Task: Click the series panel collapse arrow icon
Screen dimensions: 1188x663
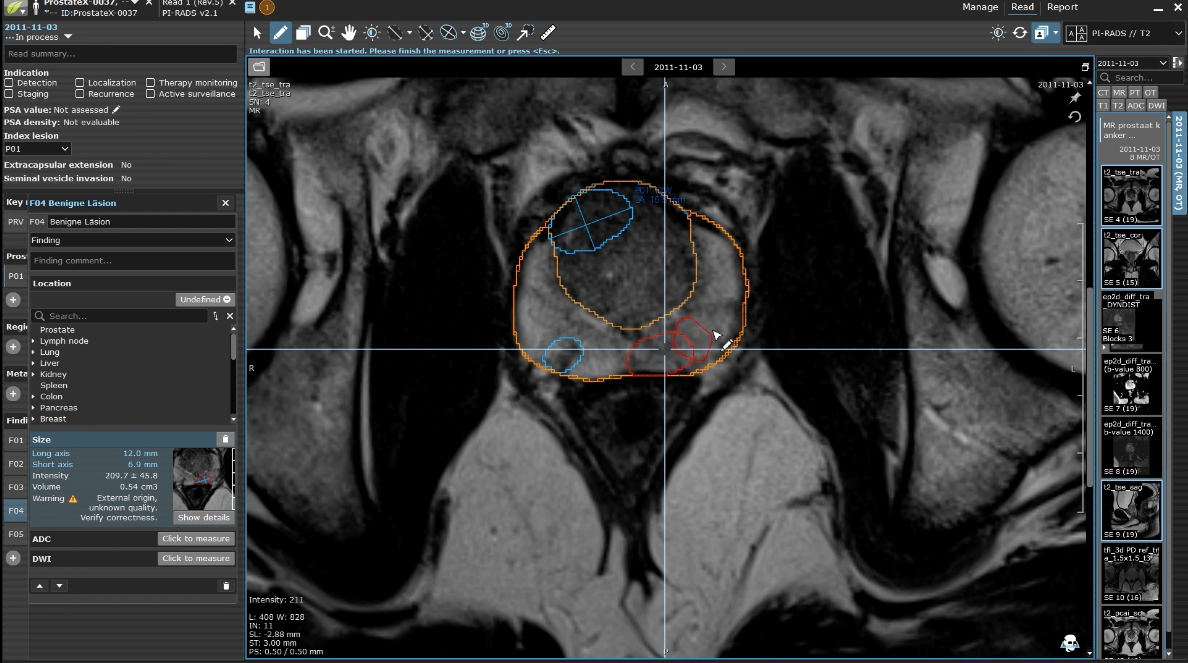Action: point(1177,63)
